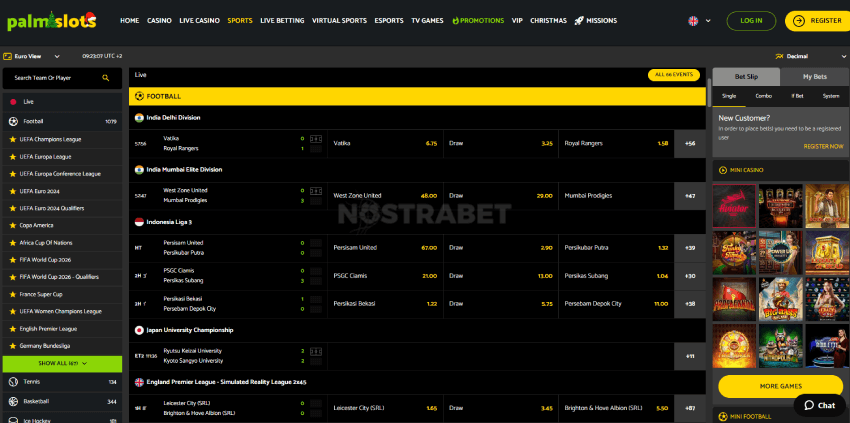Viewport: 850px width, 423px height.
Task: Click the More Games button
Action: (x=781, y=386)
